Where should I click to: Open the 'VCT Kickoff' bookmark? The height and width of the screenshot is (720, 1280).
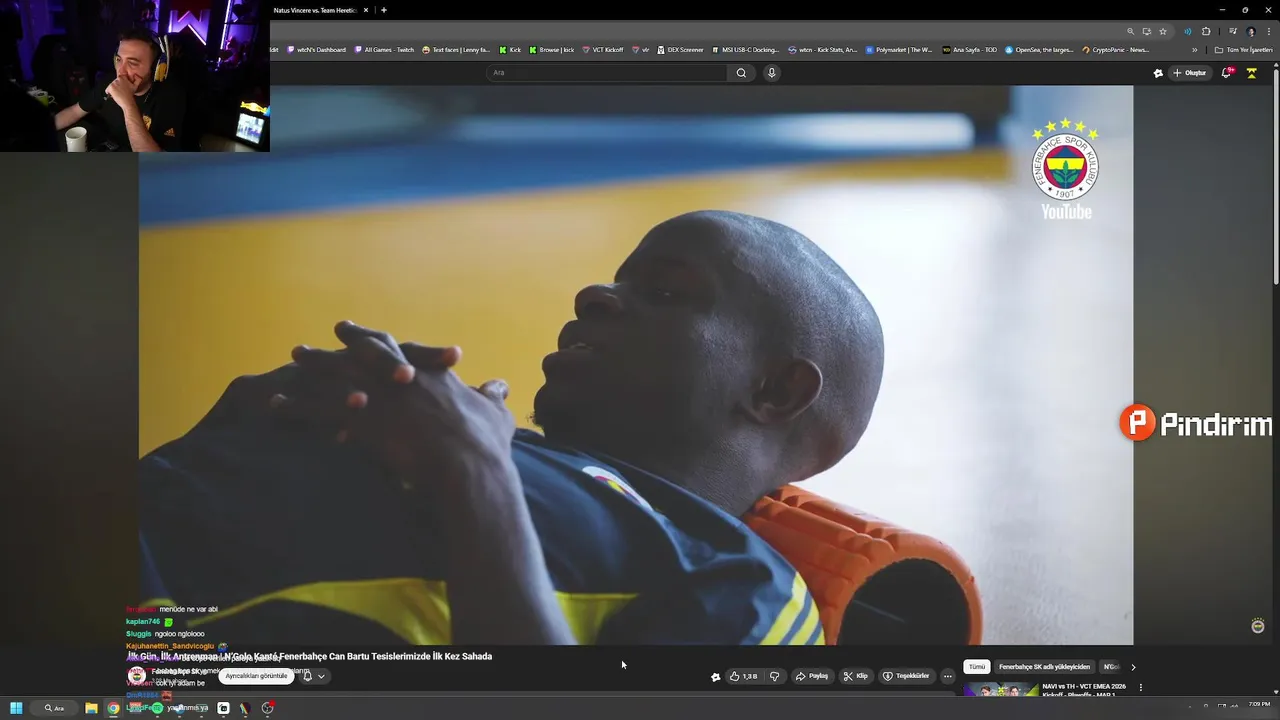(603, 49)
